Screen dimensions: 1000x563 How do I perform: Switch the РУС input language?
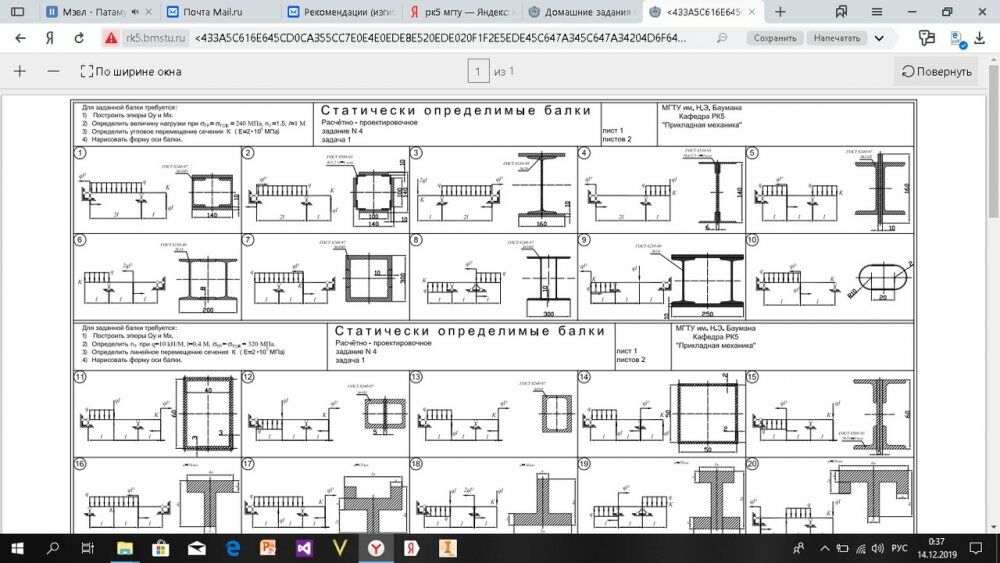pyautogui.click(x=899, y=548)
